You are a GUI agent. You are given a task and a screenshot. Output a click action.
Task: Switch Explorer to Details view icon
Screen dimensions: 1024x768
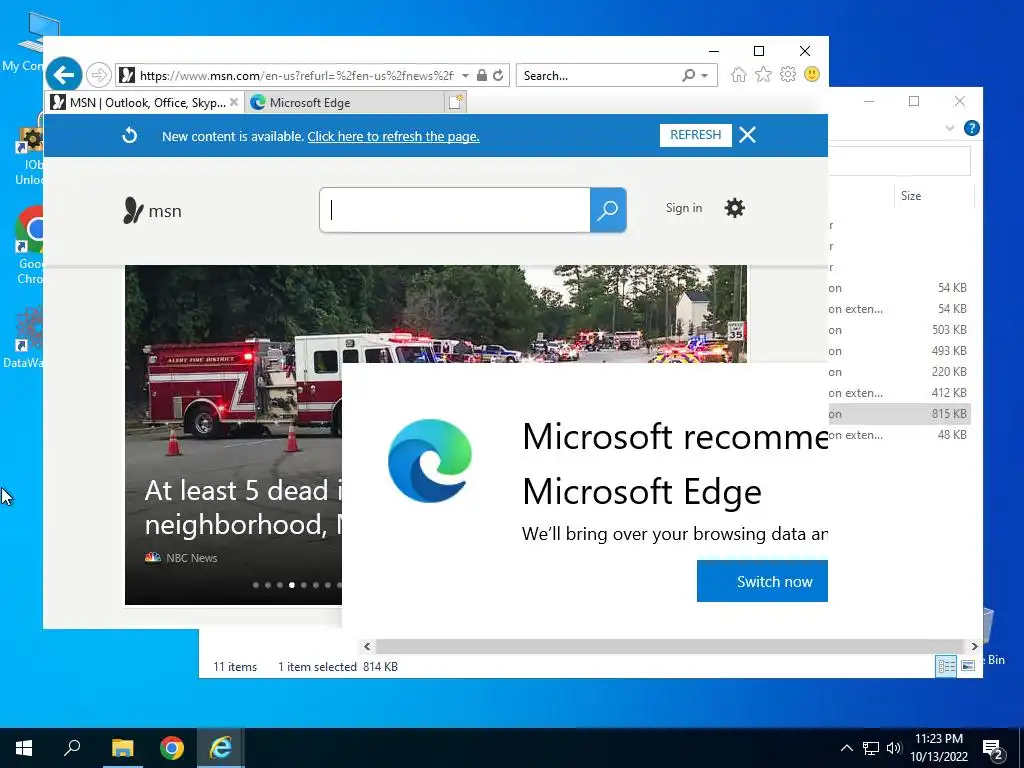[x=946, y=665]
